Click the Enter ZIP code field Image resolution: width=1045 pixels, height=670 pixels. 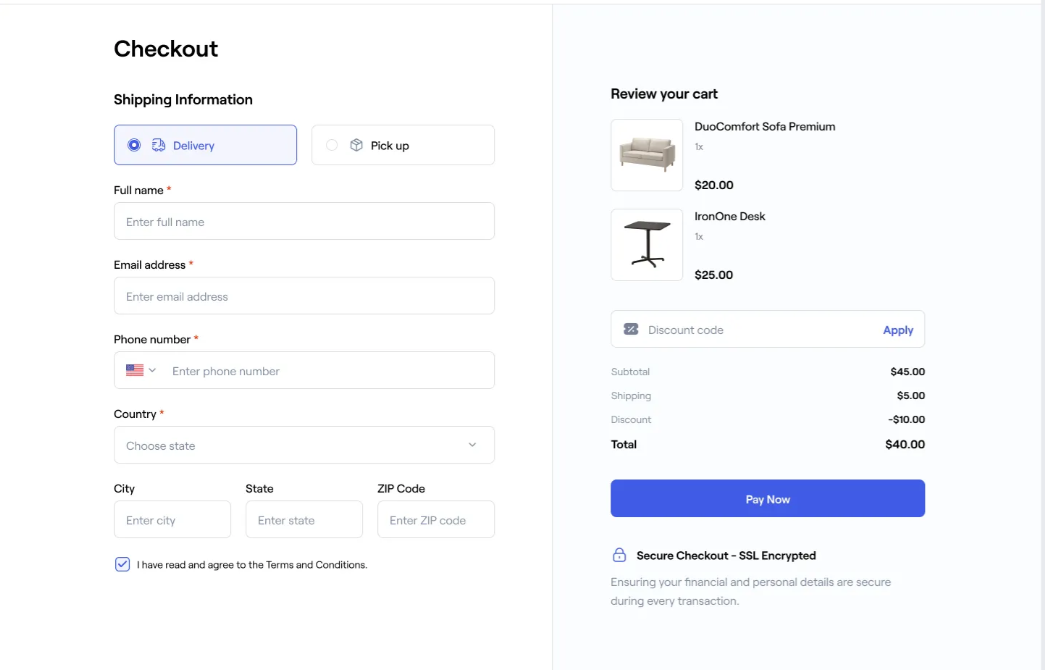coord(435,520)
